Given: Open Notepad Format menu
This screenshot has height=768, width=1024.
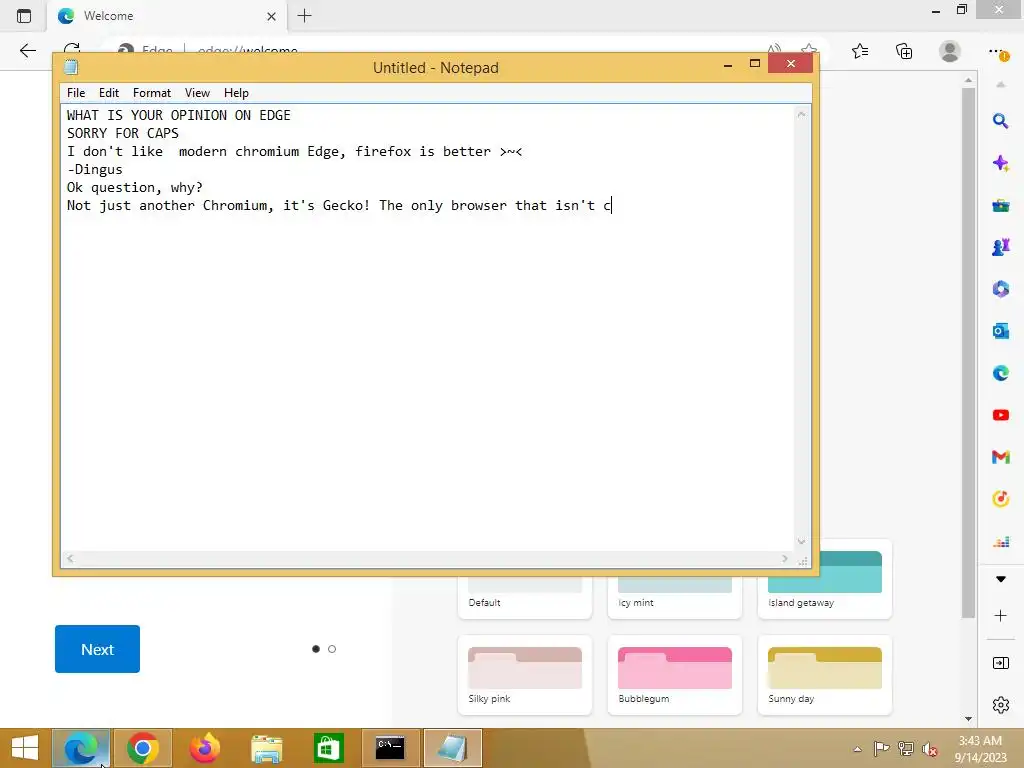Looking at the screenshot, I should 152,93.
